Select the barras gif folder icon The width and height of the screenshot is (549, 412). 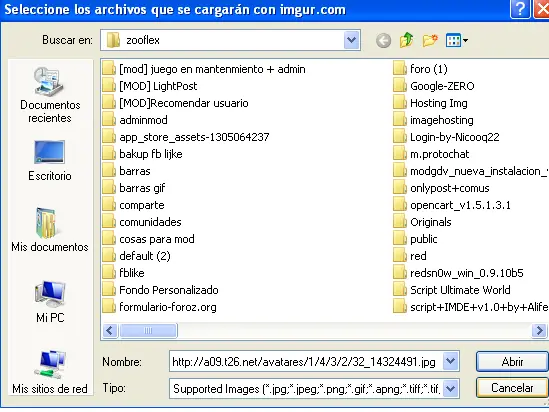coord(109,188)
